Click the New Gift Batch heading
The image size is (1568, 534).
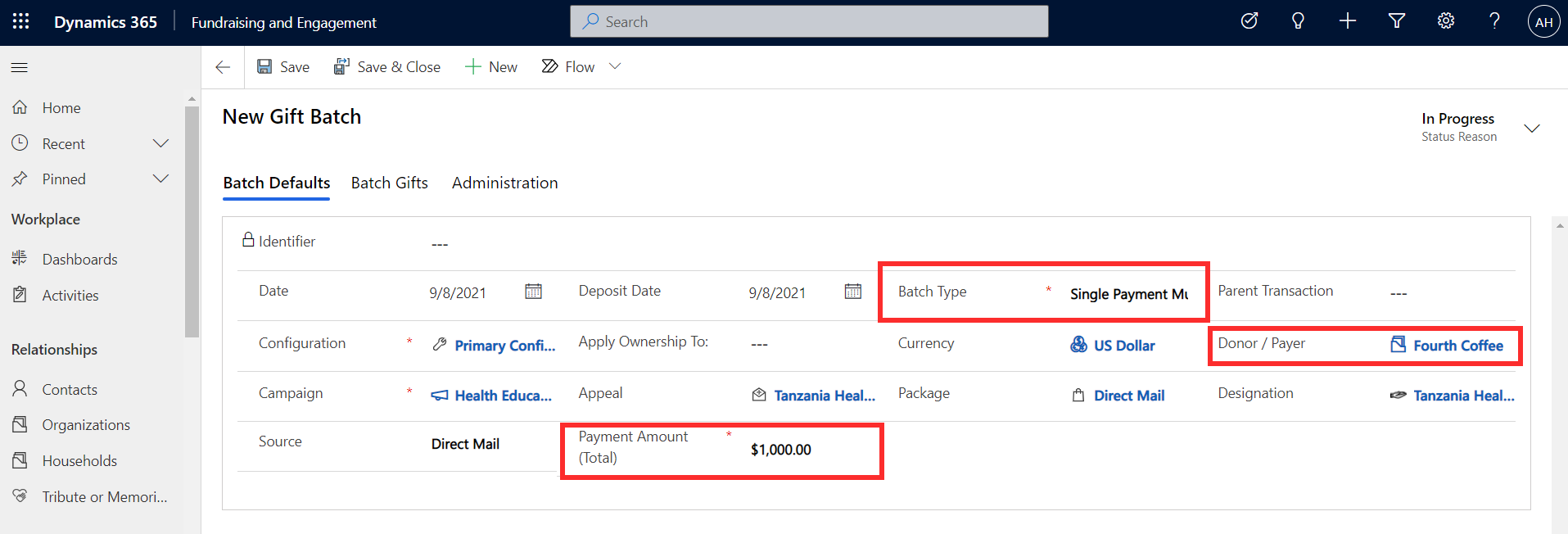291,117
